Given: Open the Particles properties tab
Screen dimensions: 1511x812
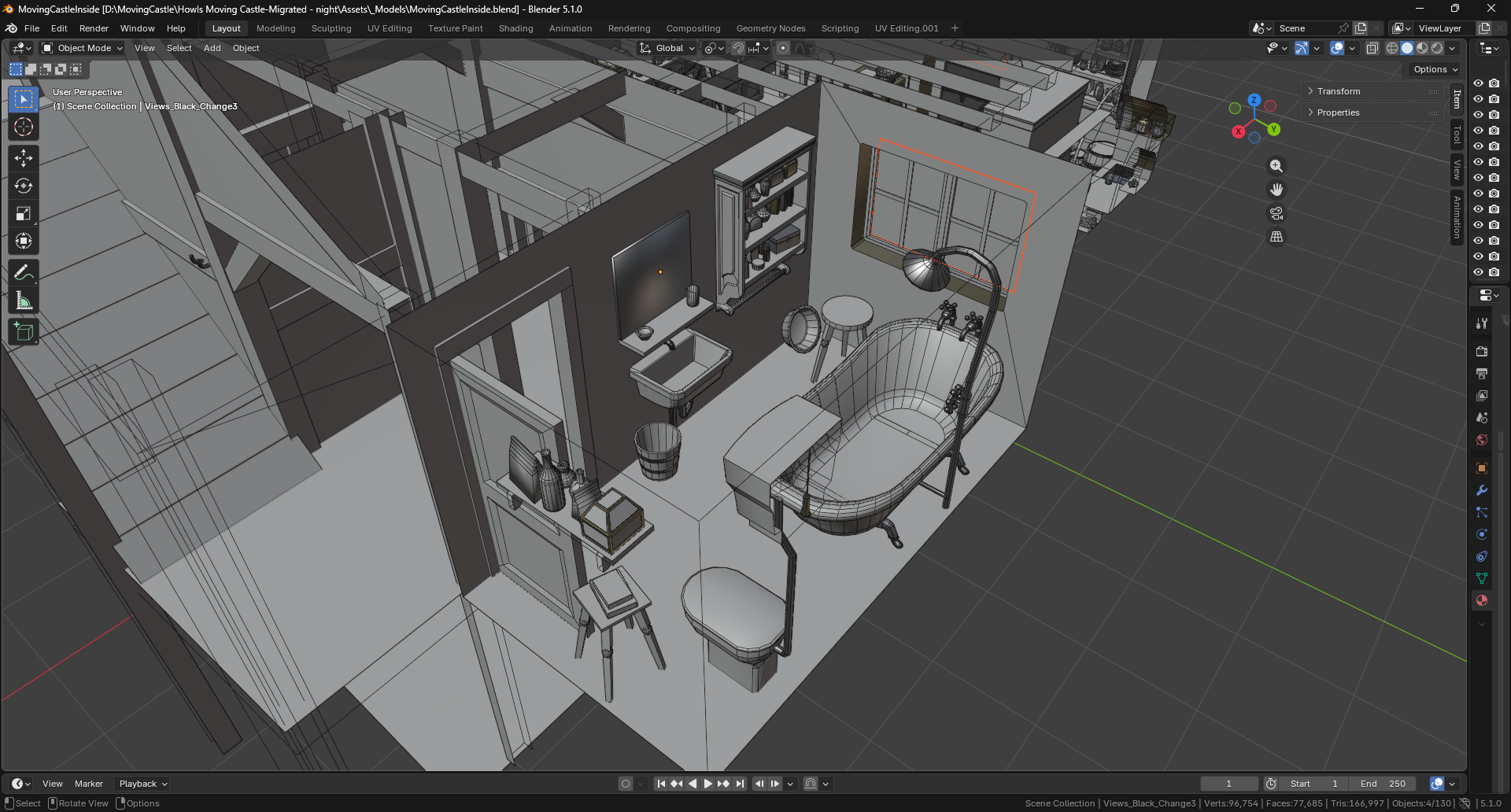Looking at the screenshot, I should coord(1482,512).
